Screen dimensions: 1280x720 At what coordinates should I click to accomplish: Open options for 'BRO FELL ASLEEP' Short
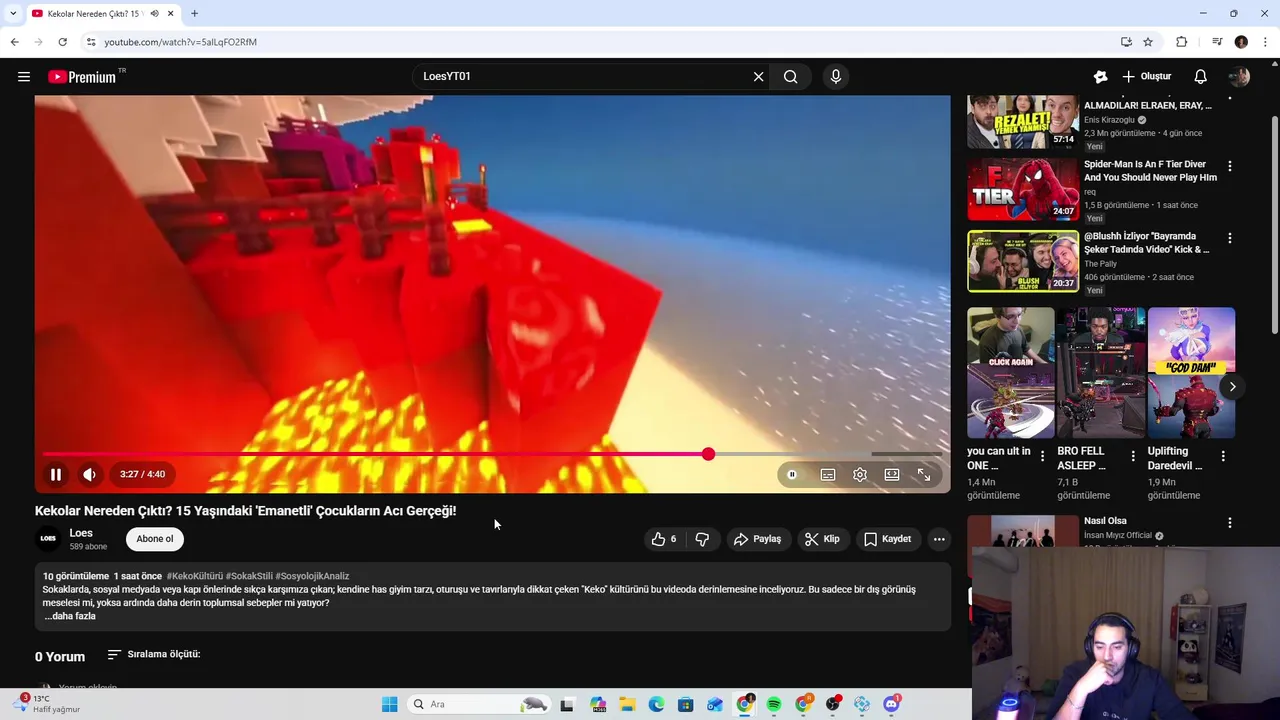coord(1133,456)
